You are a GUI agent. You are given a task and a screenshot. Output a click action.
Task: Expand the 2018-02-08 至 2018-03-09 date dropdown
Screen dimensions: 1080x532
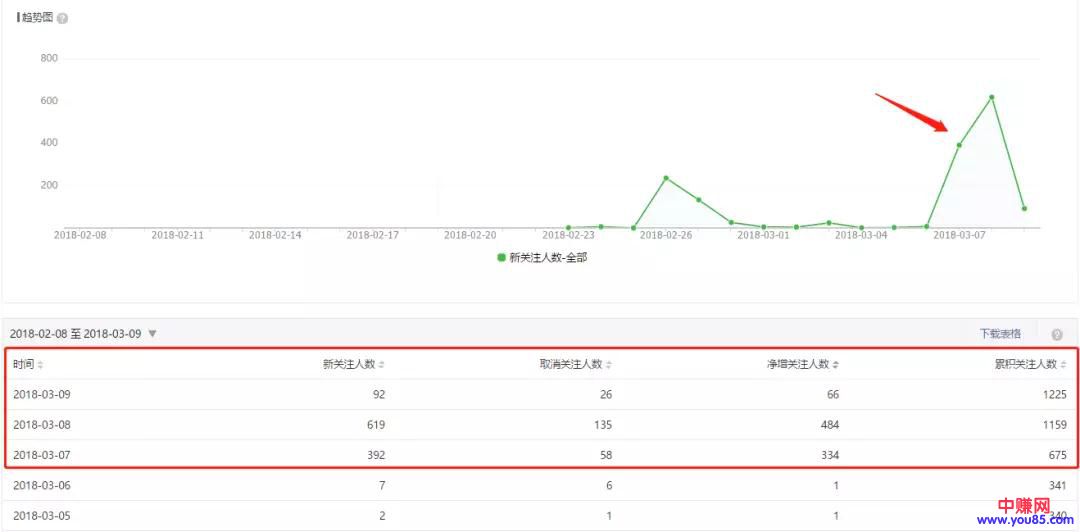[152, 333]
